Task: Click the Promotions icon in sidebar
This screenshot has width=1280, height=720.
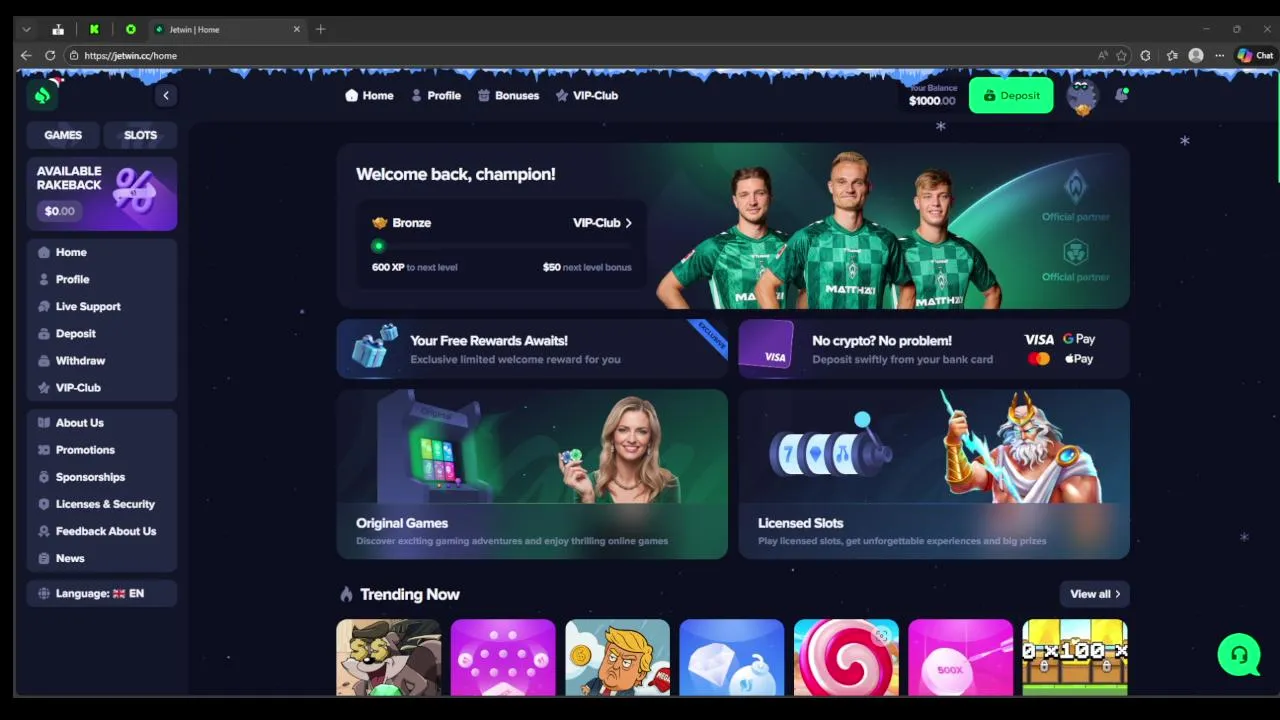Action: coord(44,450)
